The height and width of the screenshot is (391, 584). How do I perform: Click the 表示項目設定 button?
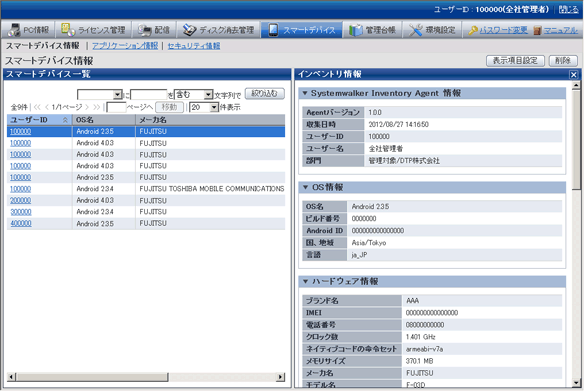coord(515,61)
